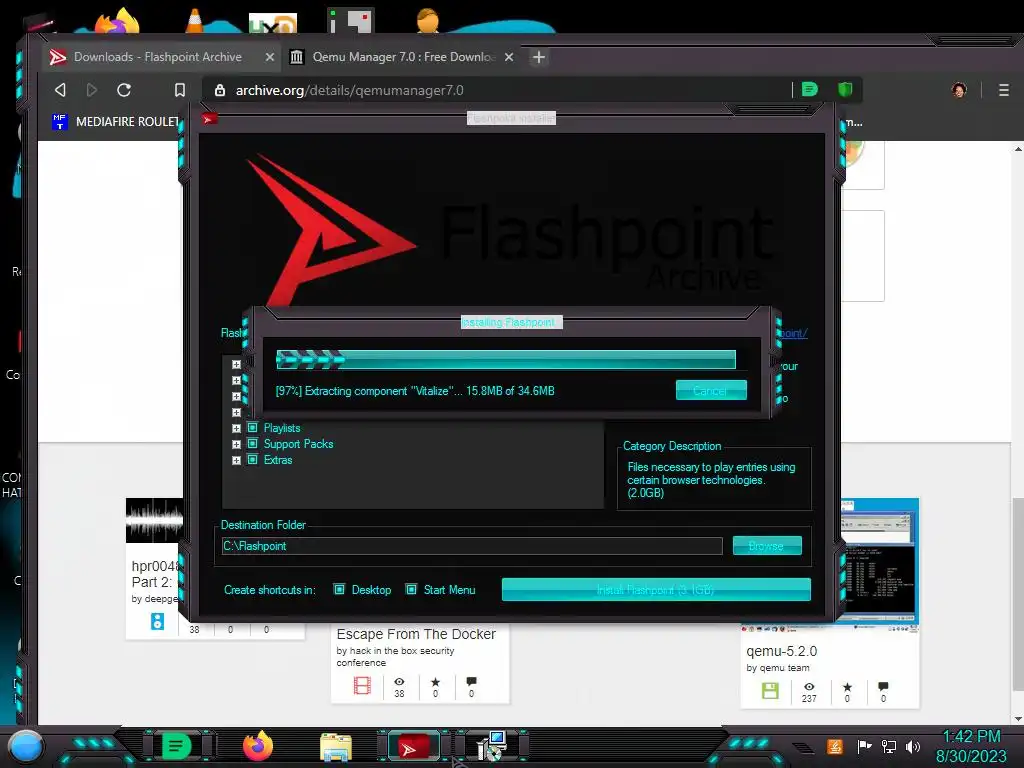Toggle the Support Packs component checkbox
The height and width of the screenshot is (768, 1024).
(253, 443)
